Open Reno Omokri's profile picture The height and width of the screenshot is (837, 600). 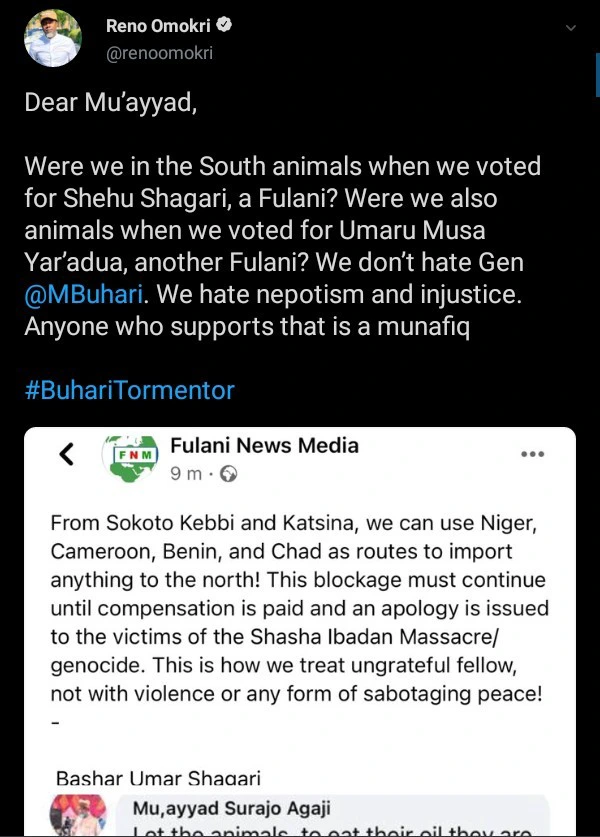(x=53, y=39)
